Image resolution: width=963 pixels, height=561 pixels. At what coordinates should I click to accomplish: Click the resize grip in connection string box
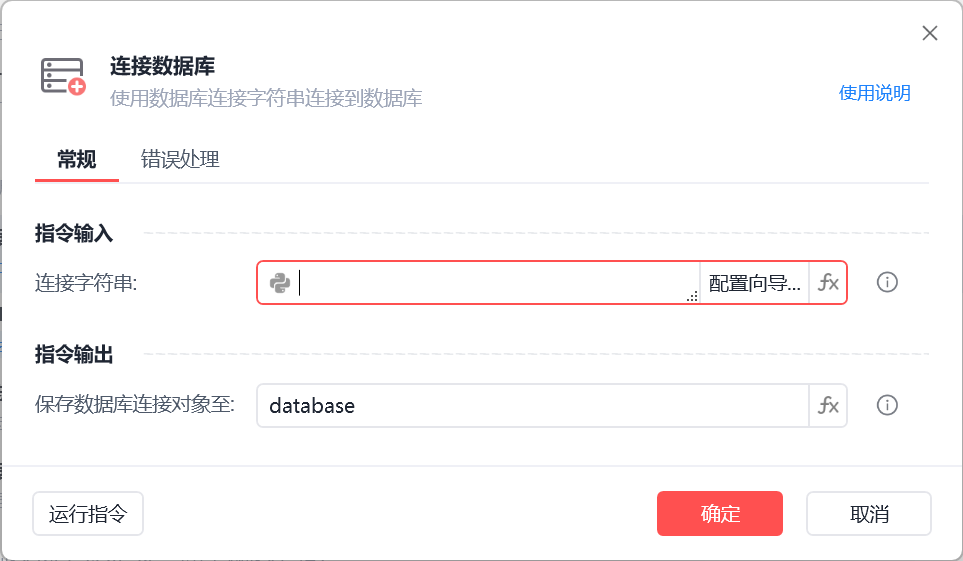pos(692,297)
